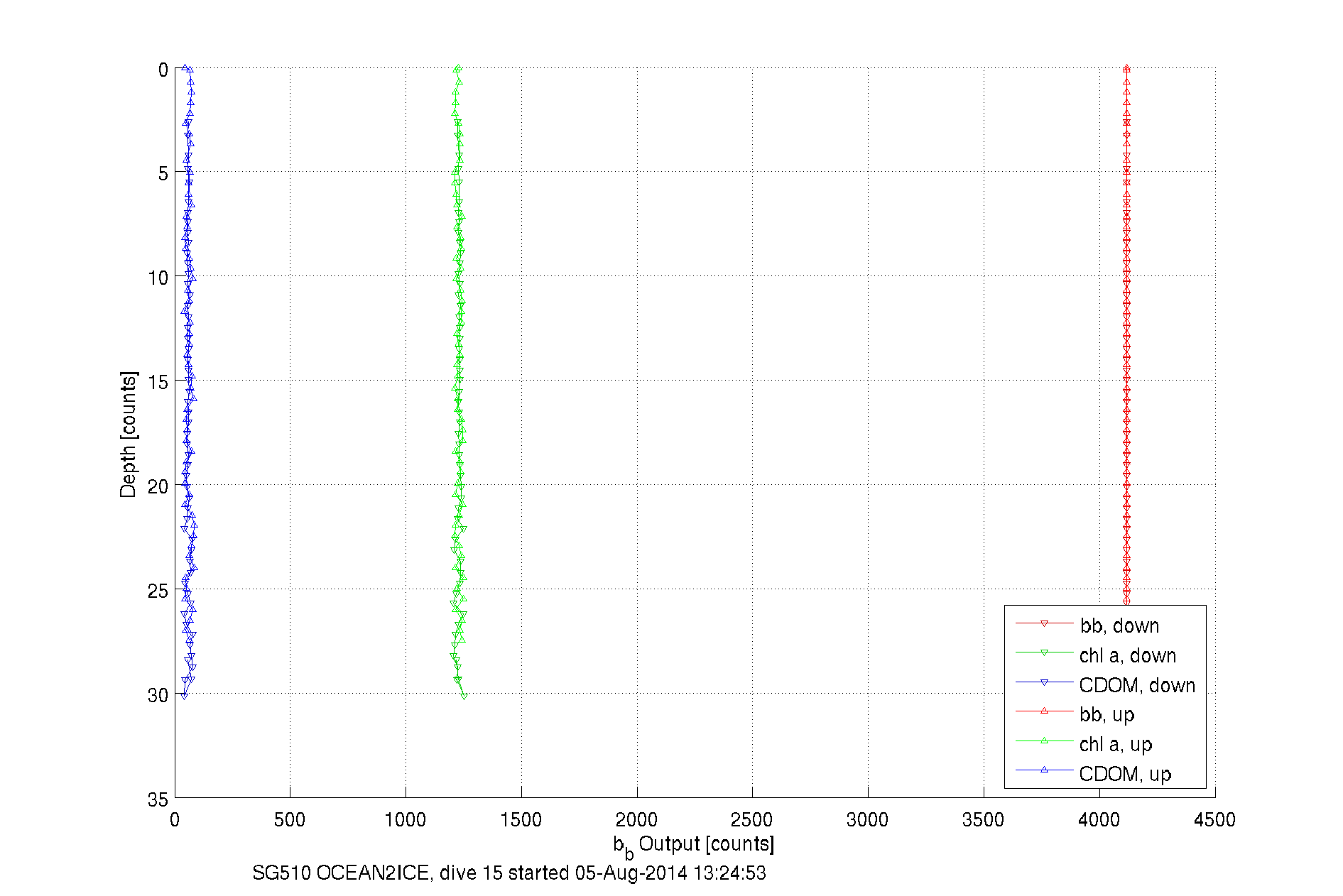Screen dimensions: 1343x896
Task: Click the red marker beside 'bb, up'
Action: pos(1044,711)
